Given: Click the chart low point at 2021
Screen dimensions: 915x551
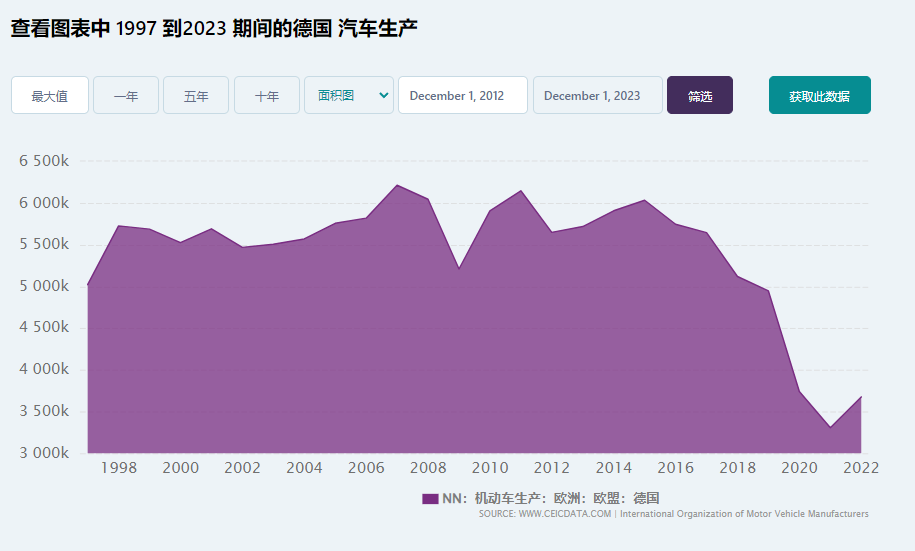Looking at the screenshot, I should pyautogui.click(x=830, y=427).
